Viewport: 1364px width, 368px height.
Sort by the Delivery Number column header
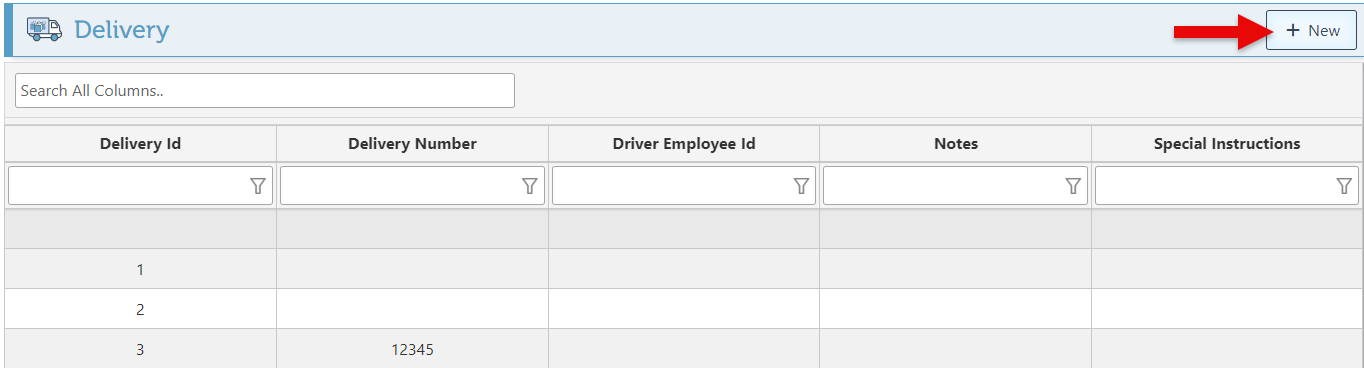[x=412, y=144]
